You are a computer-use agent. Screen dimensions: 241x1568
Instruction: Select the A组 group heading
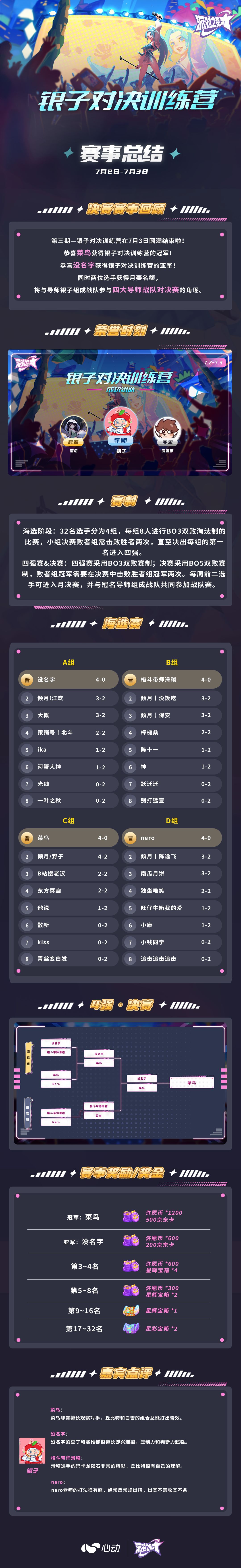pos(68,662)
